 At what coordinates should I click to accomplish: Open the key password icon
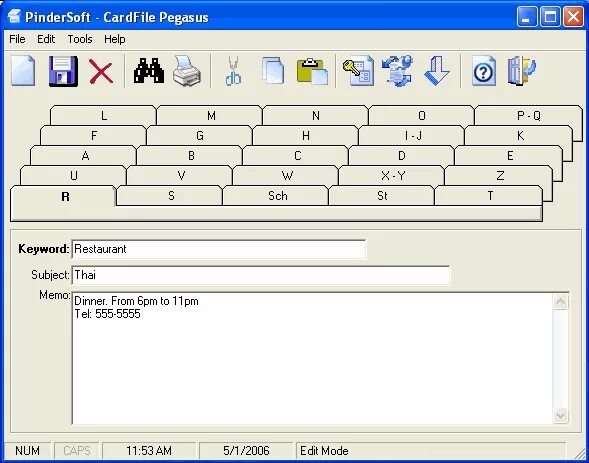coord(358,71)
